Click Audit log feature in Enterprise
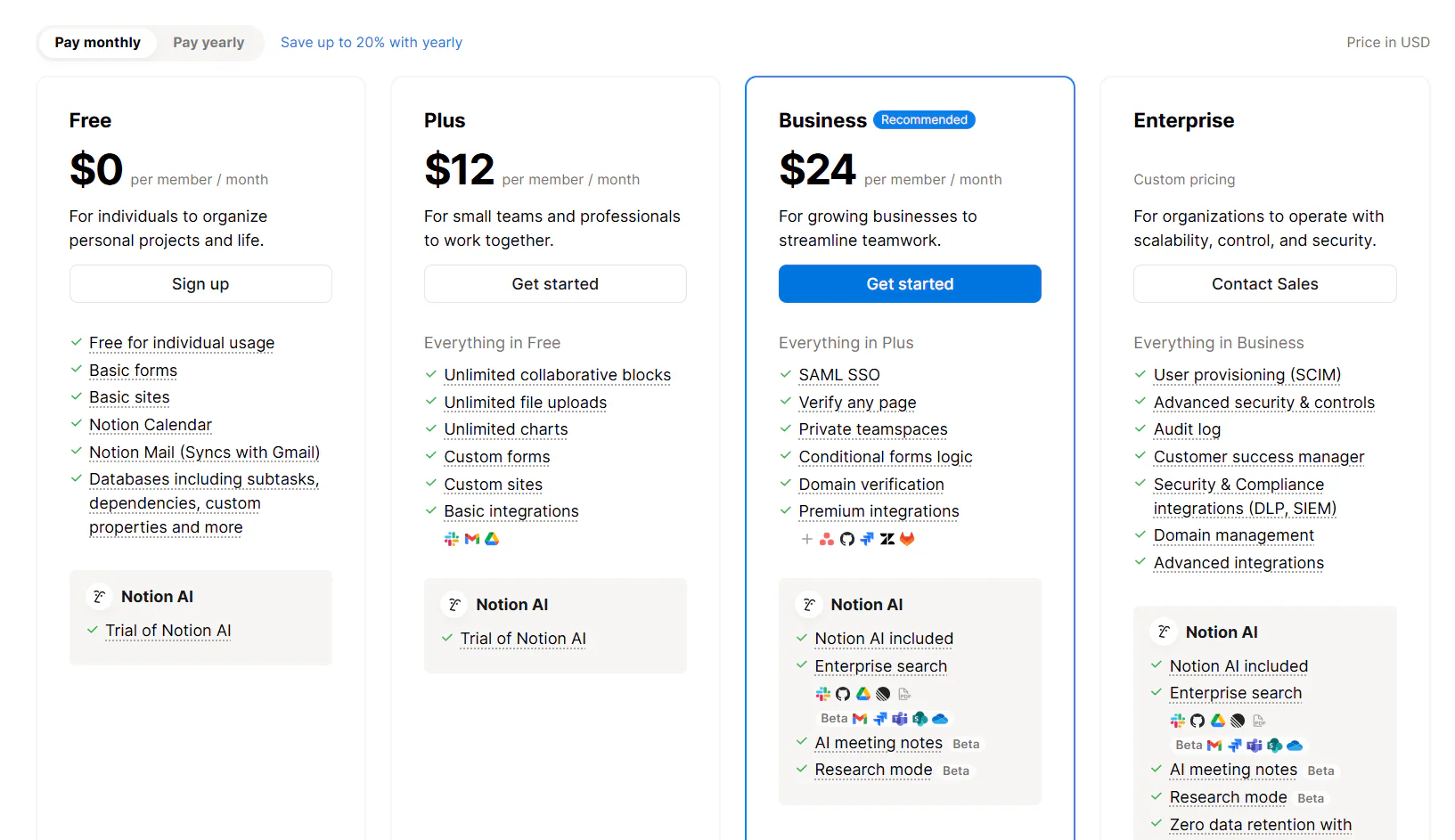The width and height of the screenshot is (1455, 840). [x=1187, y=429]
